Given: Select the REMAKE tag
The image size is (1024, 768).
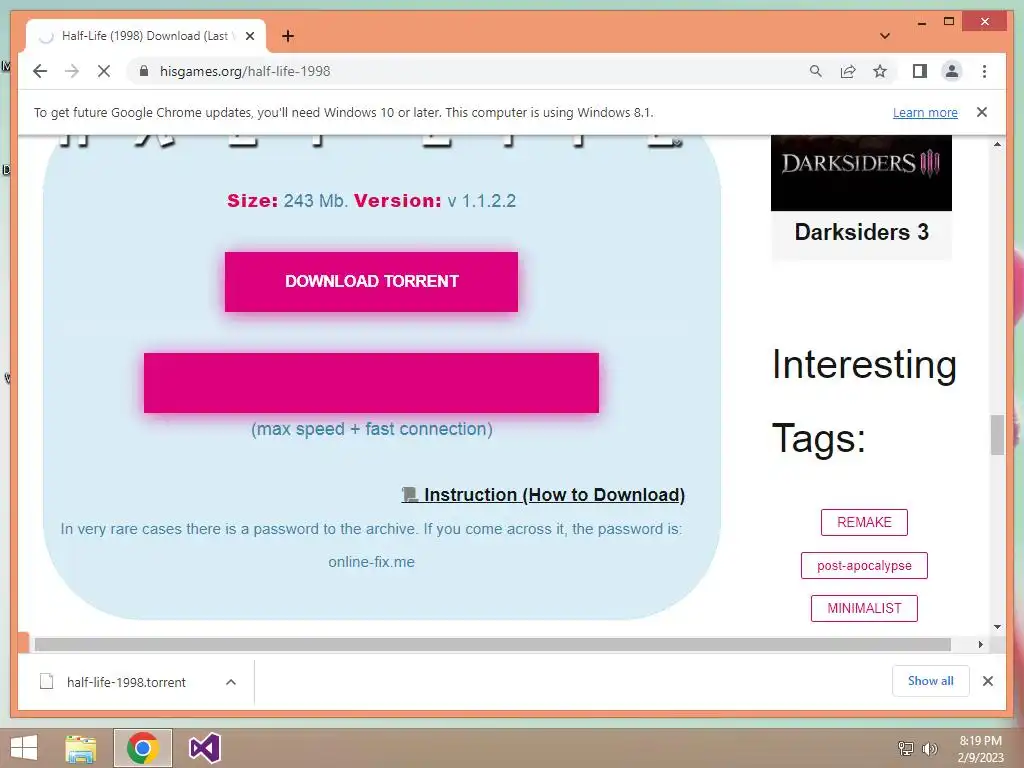Looking at the screenshot, I should click(x=864, y=522).
